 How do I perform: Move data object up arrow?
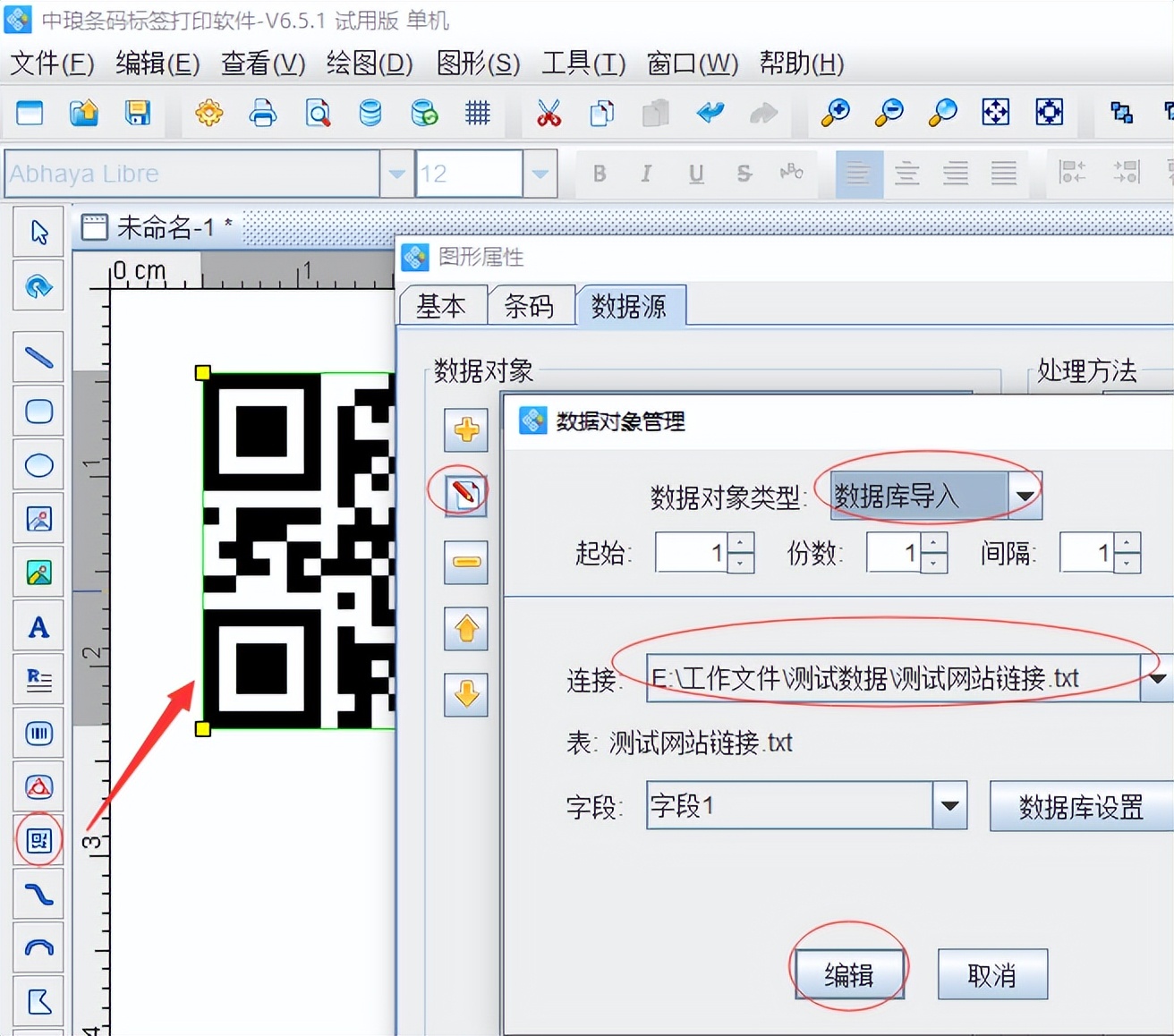(x=466, y=629)
